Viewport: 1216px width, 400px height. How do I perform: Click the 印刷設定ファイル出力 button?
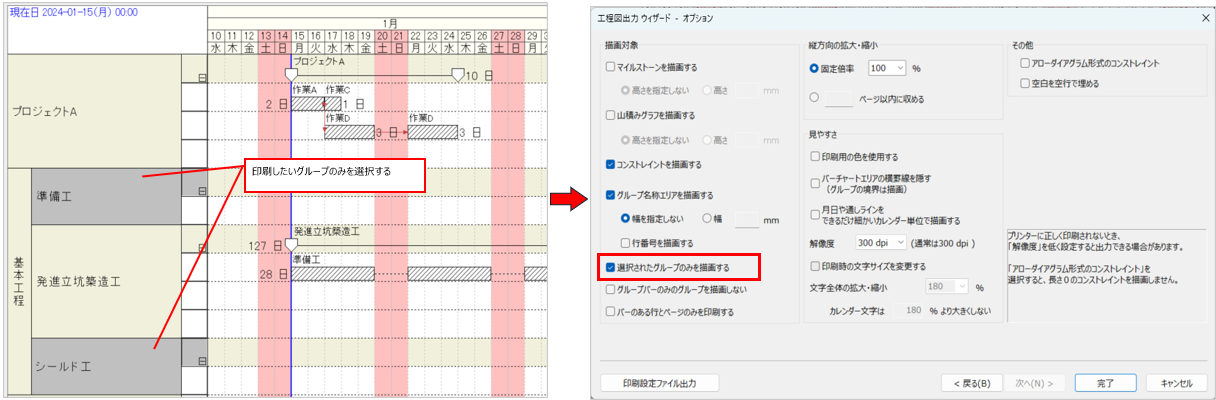(658, 383)
